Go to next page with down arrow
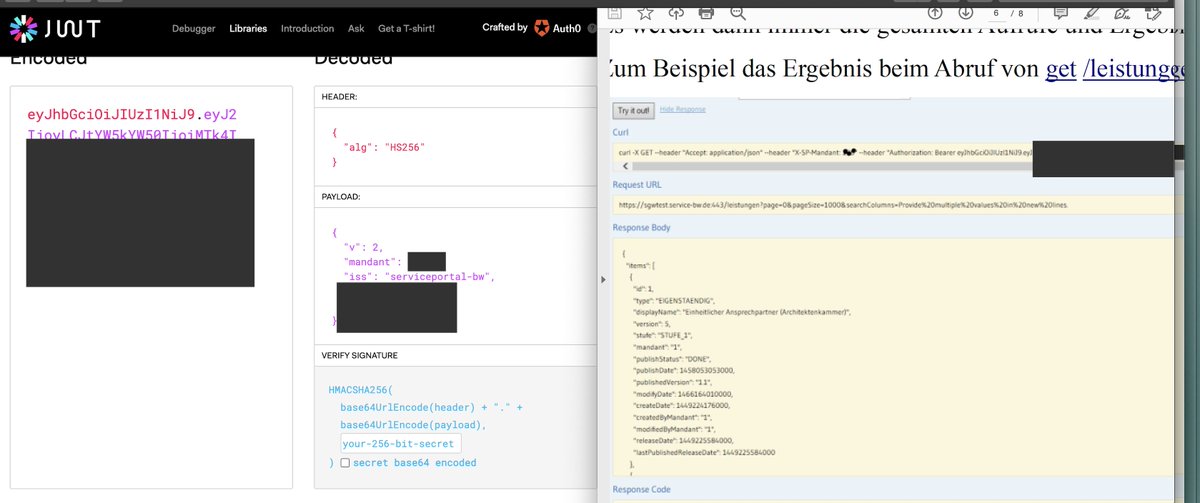This screenshot has width=1200, height=503. click(x=966, y=12)
